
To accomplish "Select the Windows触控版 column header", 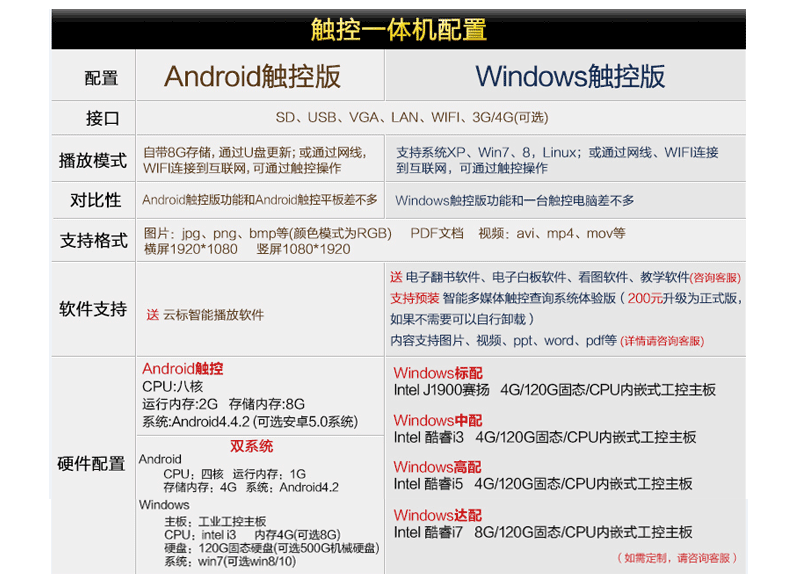I will [x=570, y=77].
